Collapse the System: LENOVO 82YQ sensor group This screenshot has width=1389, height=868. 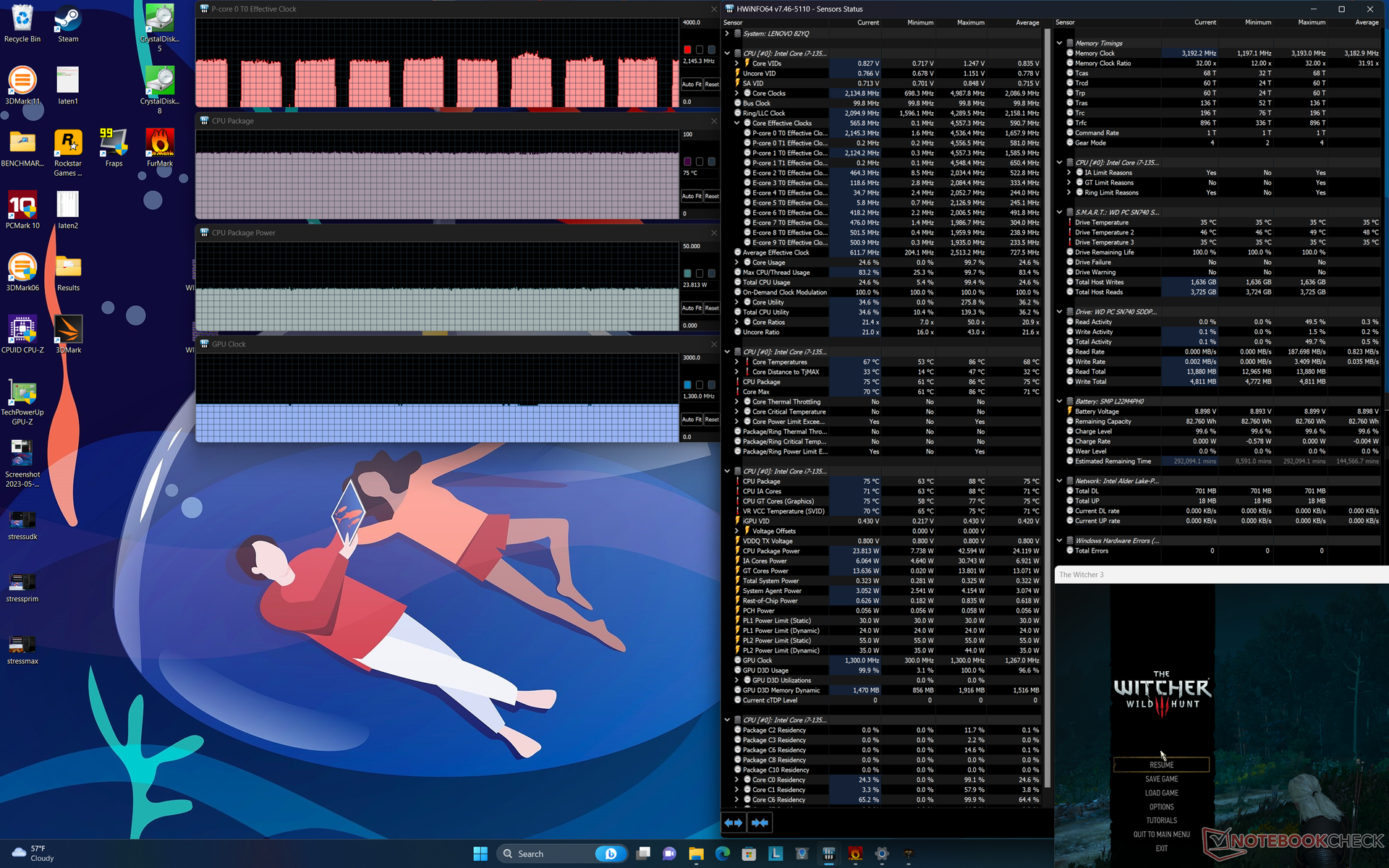pyautogui.click(x=727, y=33)
